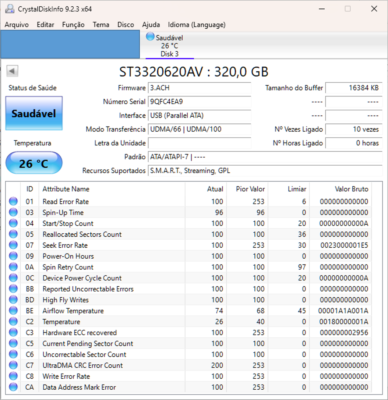
Task: Click the CrystalDiskInfo app icon in title bar
Action: (x=10, y=9)
